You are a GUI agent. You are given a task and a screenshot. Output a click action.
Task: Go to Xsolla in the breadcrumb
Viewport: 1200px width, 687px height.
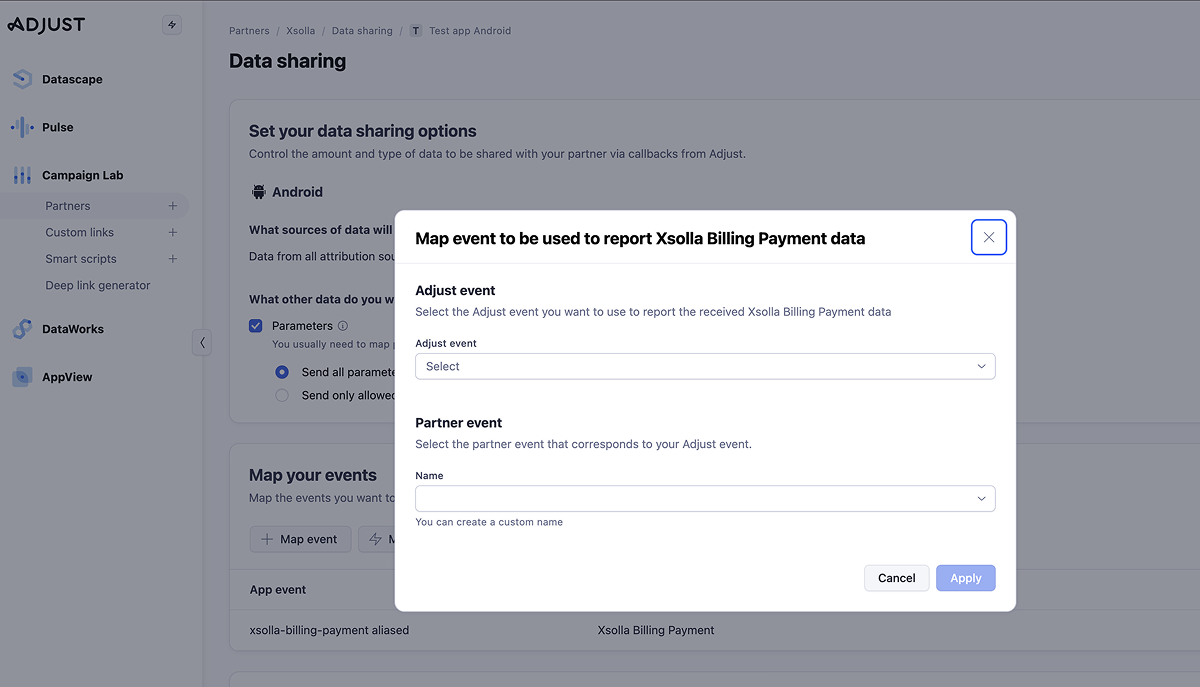(x=300, y=31)
